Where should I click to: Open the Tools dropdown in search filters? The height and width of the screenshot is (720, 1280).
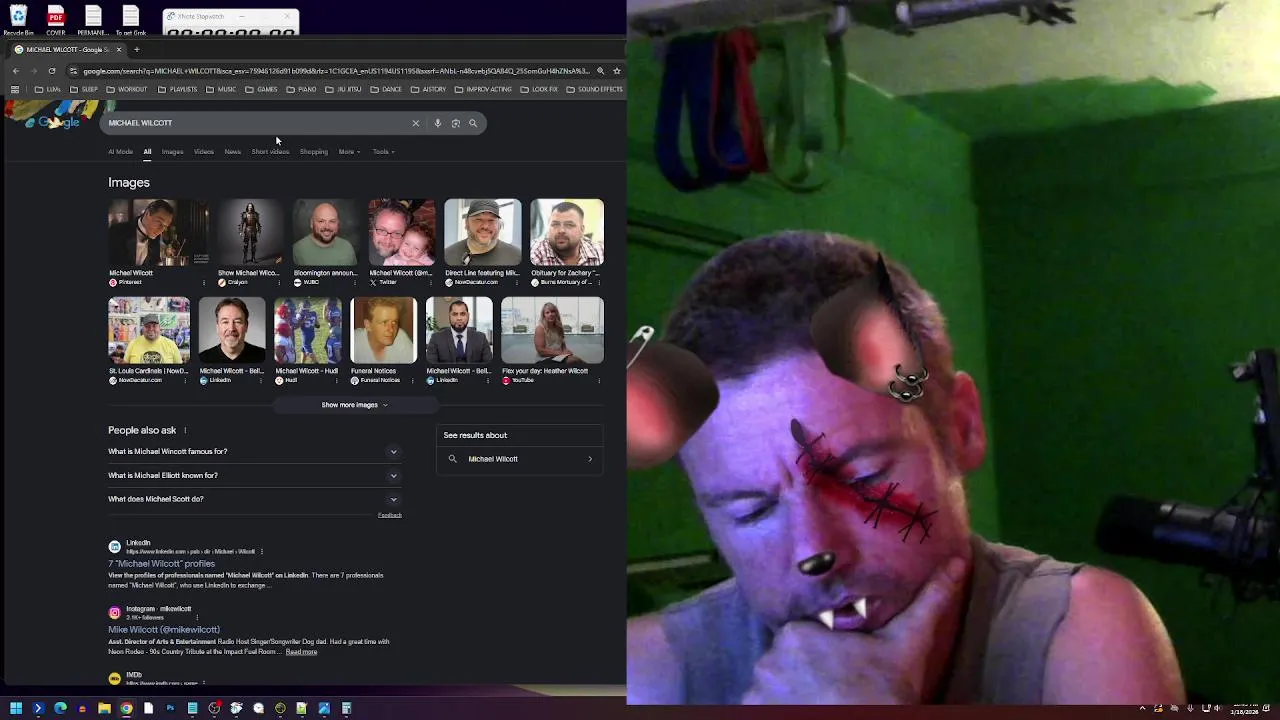[383, 152]
